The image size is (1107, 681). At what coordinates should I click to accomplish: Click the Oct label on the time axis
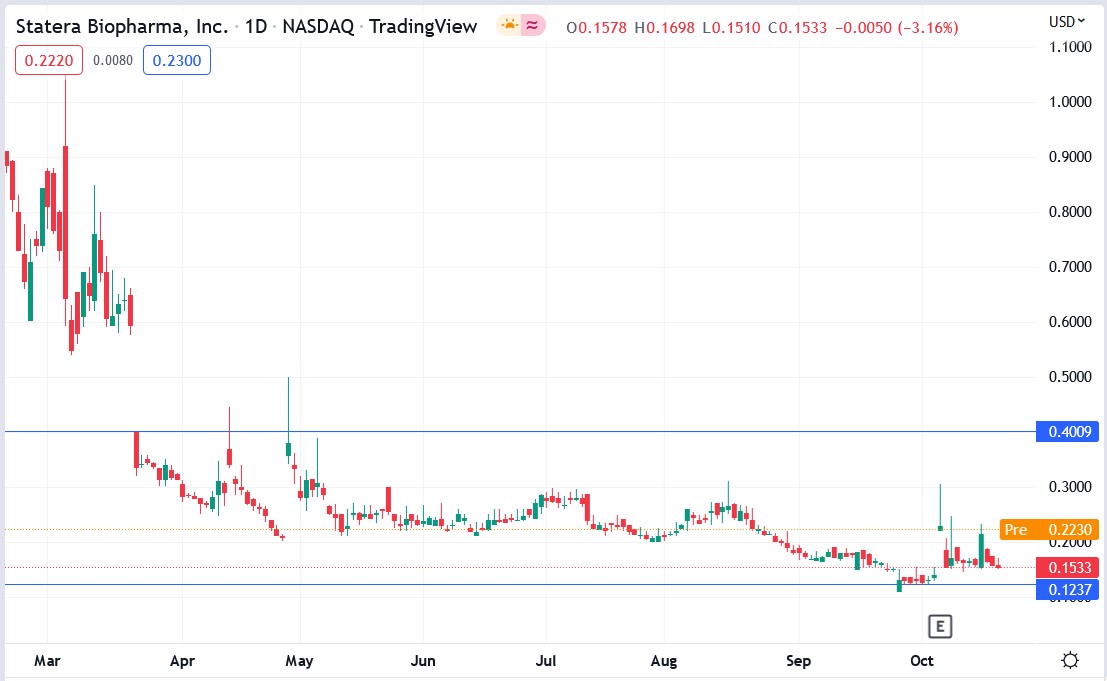(x=920, y=661)
